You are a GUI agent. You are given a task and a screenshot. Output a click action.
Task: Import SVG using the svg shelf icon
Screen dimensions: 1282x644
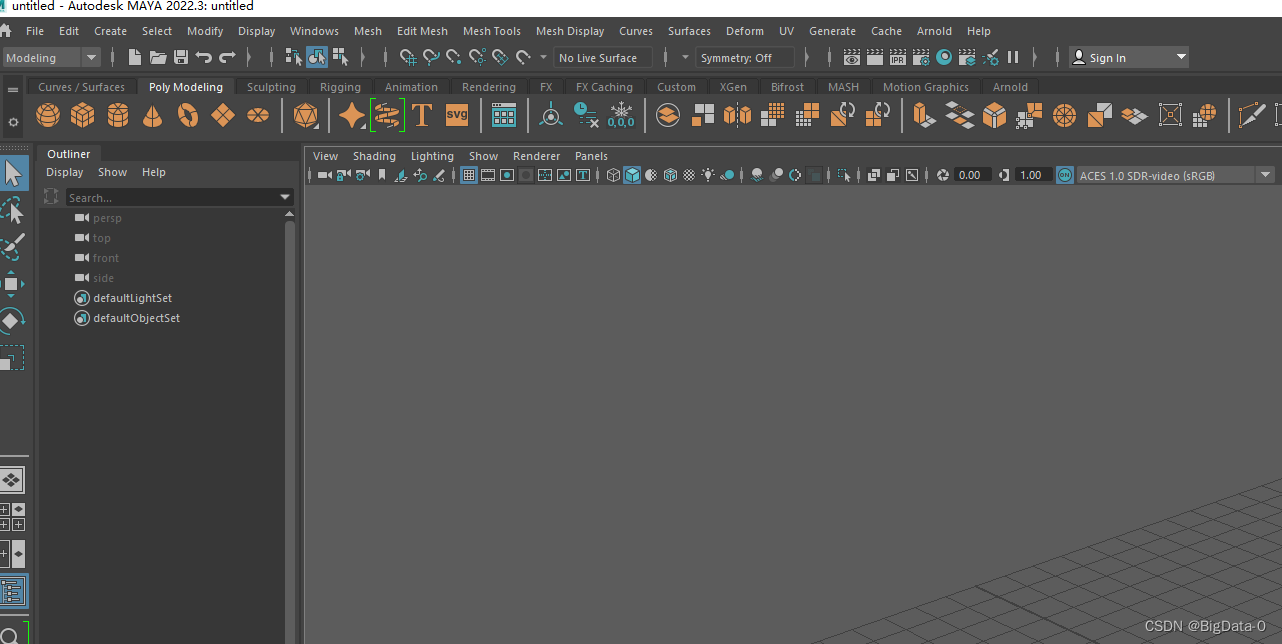coord(457,115)
